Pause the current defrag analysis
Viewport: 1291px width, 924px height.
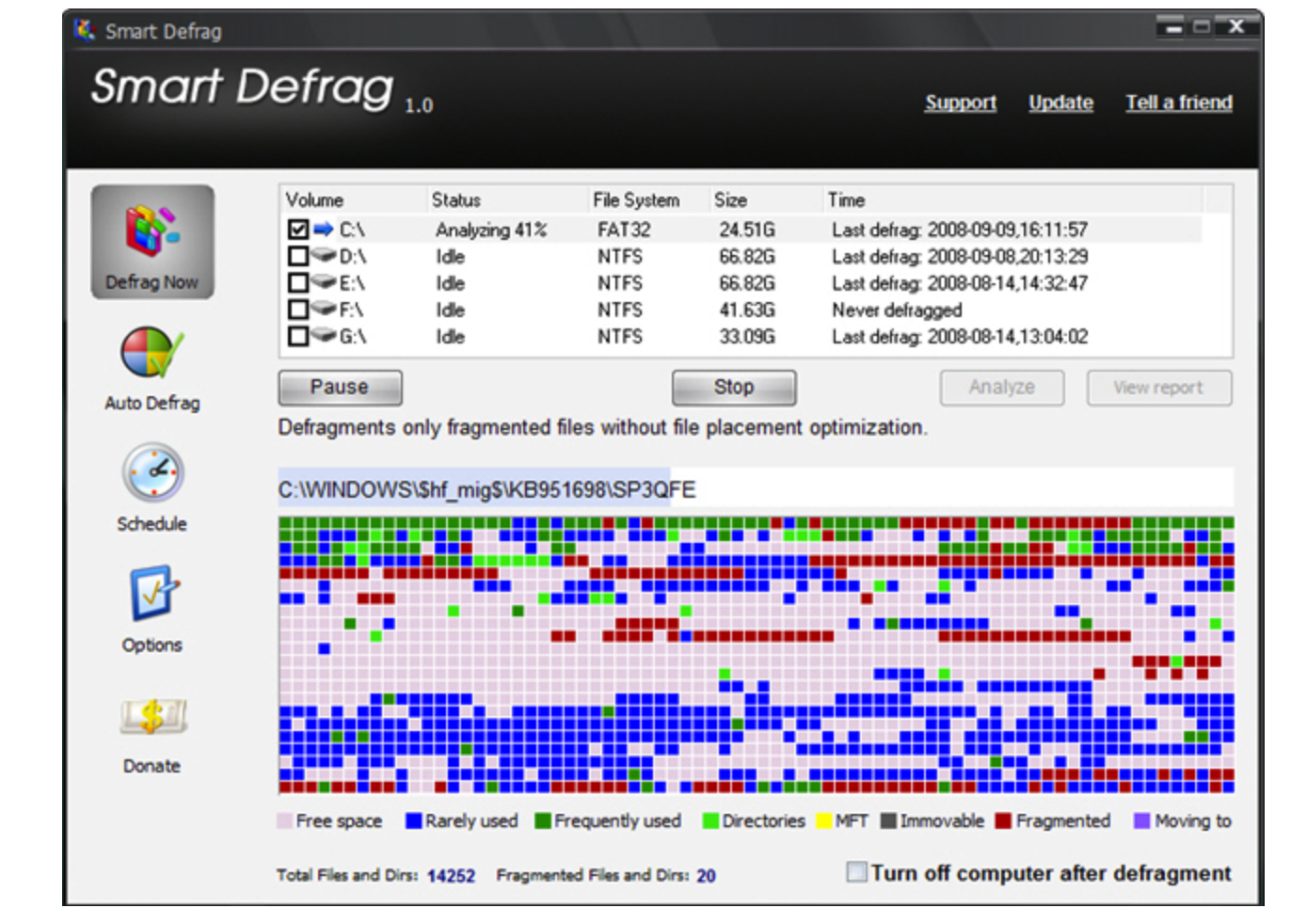click(x=340, y=387)
